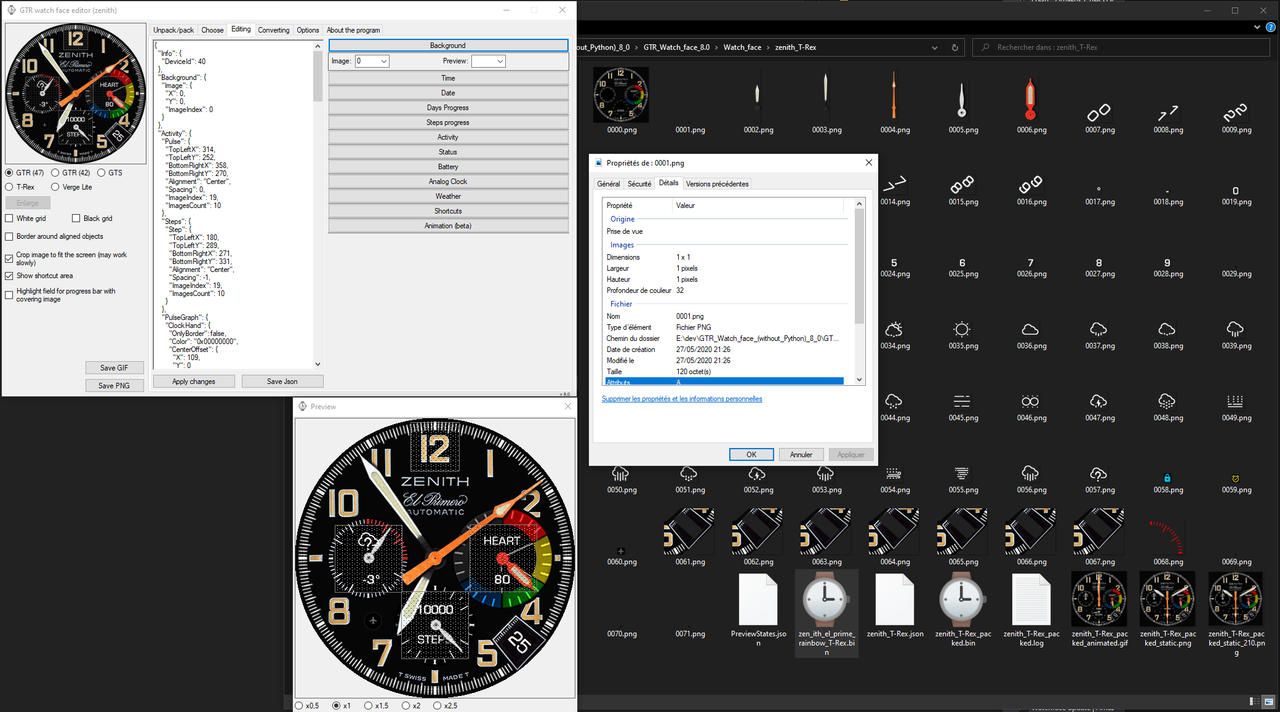Select the 0036.png cloud weather icon
The image size is (1280, 712).
1030,329
